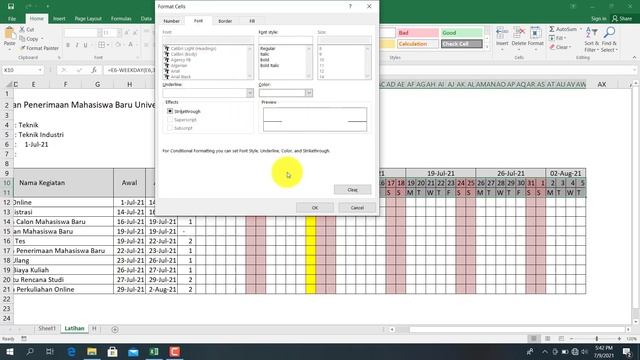The height and width of the screenshot is (360, 640).
Task: Open Windows Start menu
Action: click(10, 352)
